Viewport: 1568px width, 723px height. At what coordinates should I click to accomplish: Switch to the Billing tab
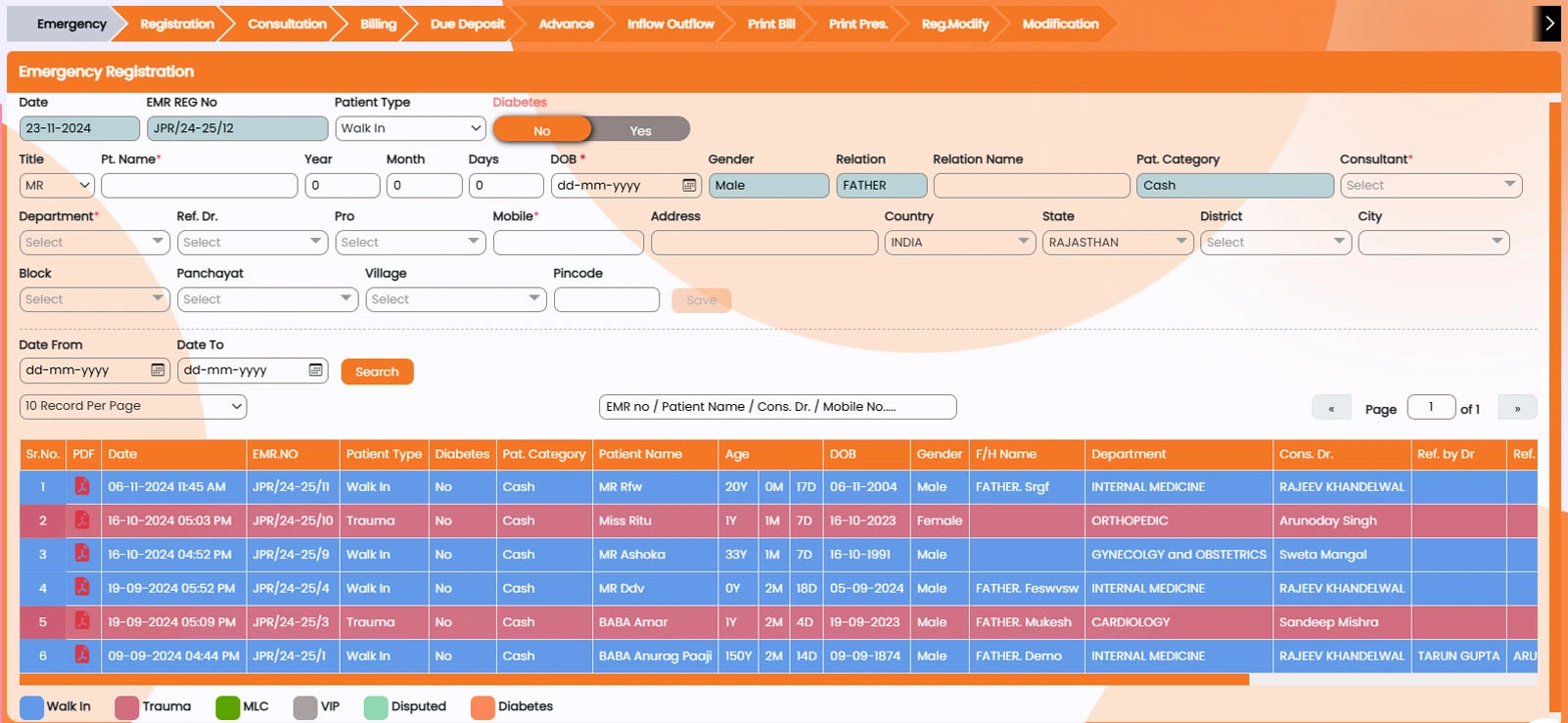(378, 23)
